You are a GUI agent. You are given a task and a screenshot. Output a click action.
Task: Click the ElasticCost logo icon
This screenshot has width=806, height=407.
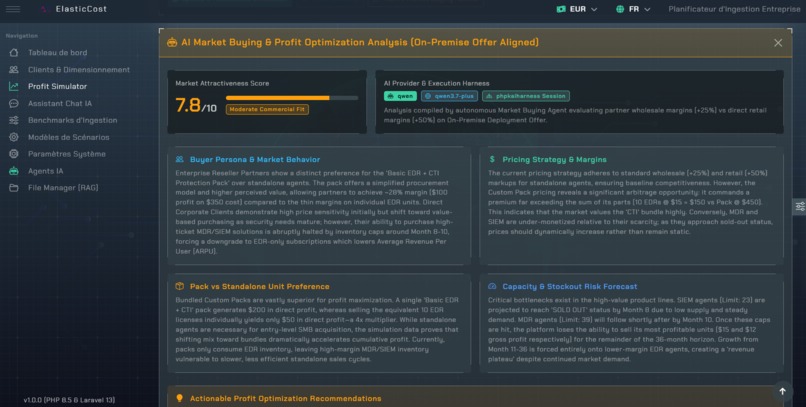[x=44, y=9]
